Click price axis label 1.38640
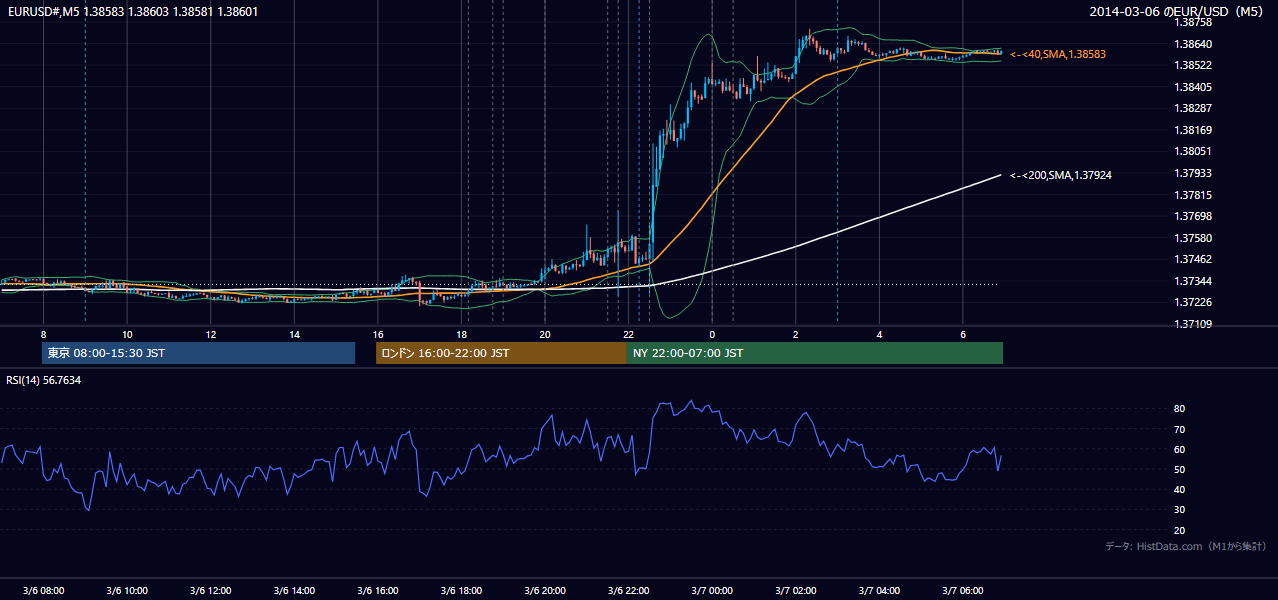 click(x=1192, y=44)
